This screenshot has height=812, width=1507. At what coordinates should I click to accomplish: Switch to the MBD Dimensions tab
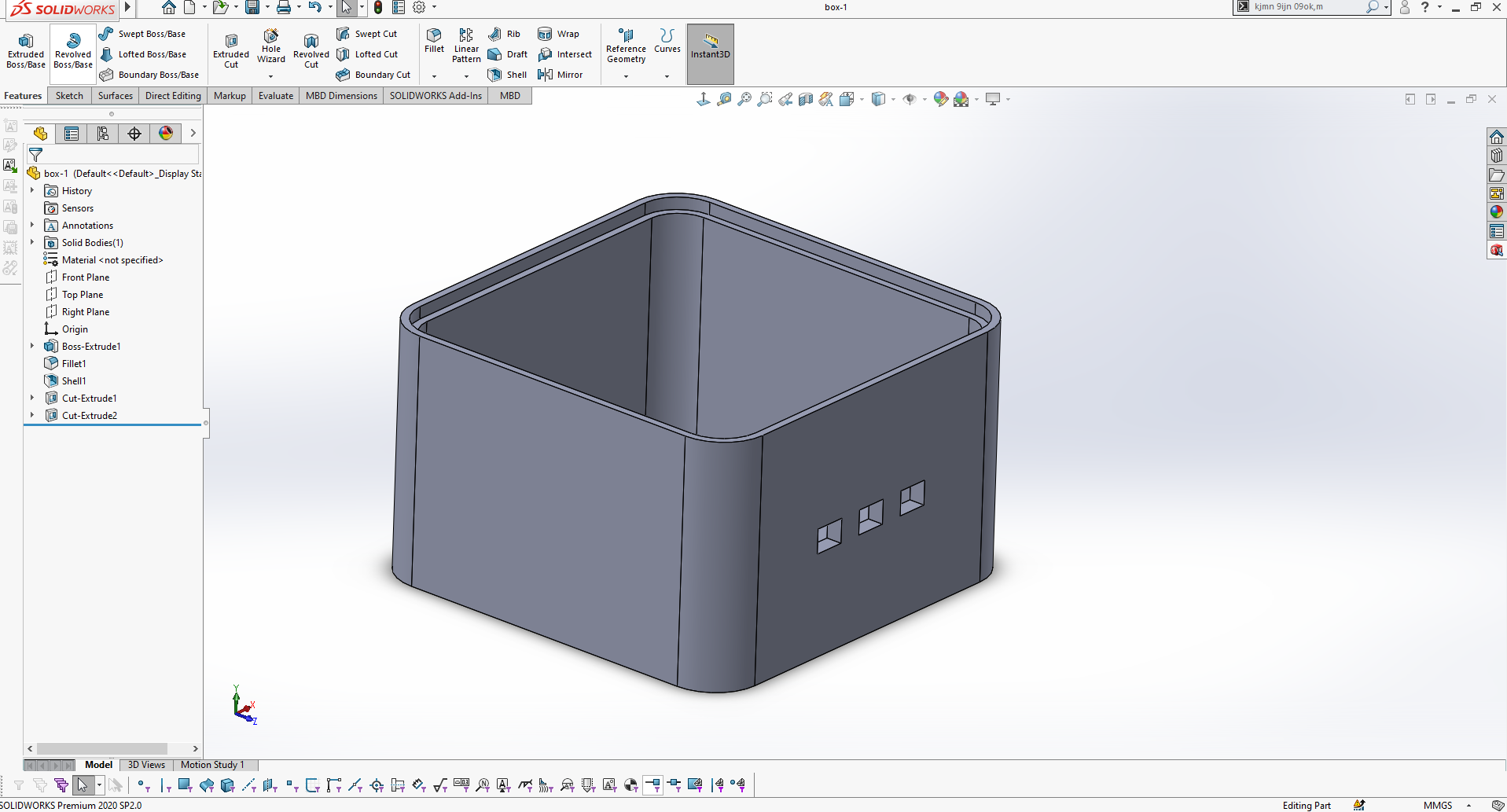coord(341,96)
